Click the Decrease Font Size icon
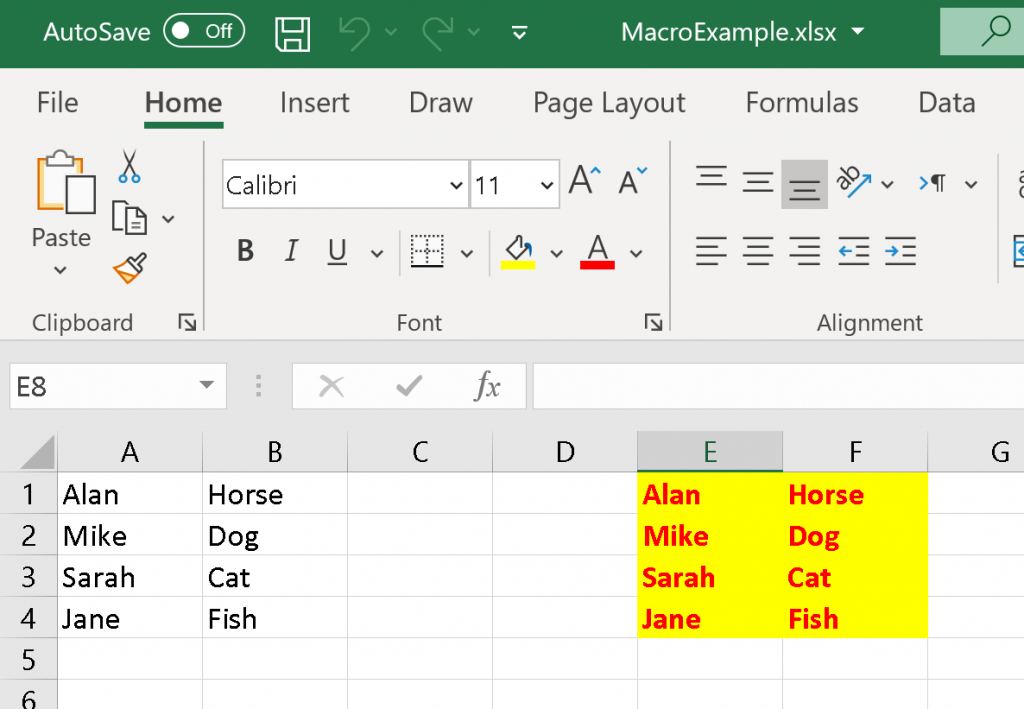Image resolution: width=1024 pixels, height=709 pixels. (x=633, y=182)
